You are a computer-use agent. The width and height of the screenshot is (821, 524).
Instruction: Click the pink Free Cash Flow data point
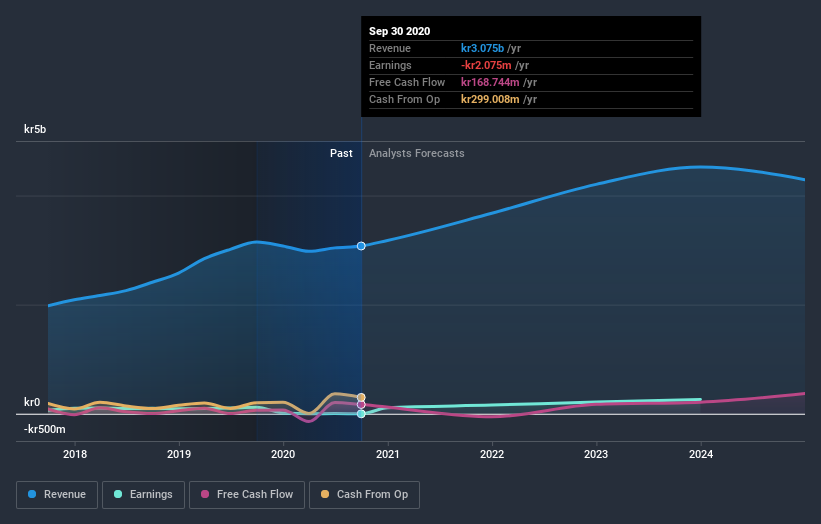[x=361, y=405]
